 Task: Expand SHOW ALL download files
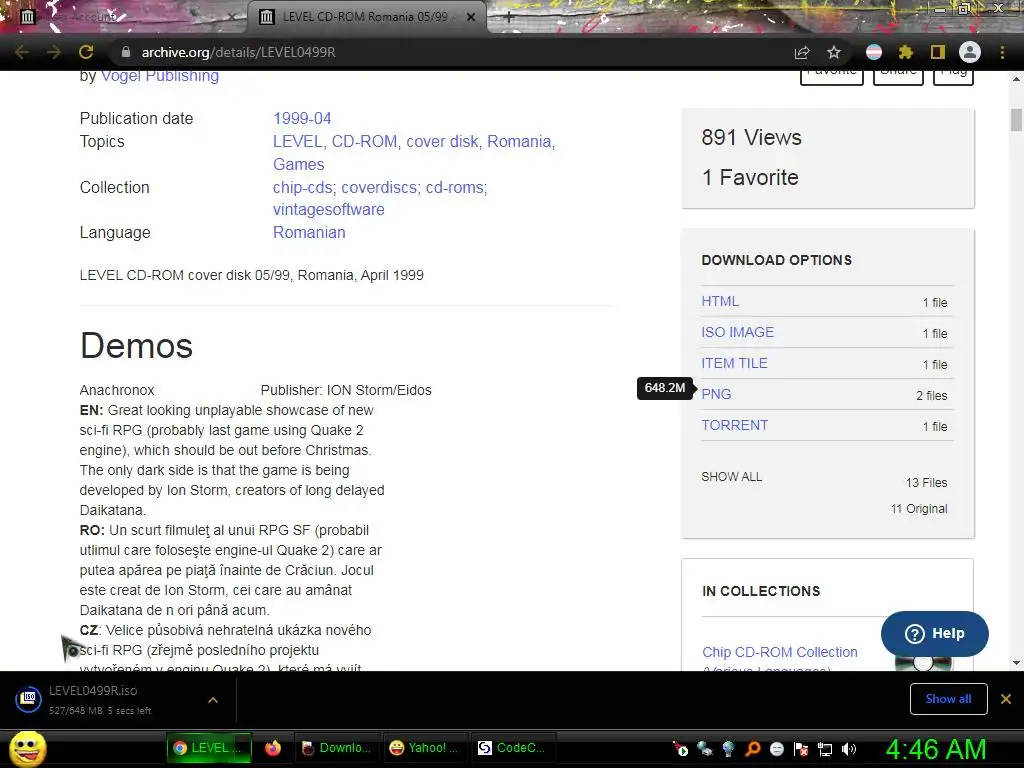click(731, 477)
